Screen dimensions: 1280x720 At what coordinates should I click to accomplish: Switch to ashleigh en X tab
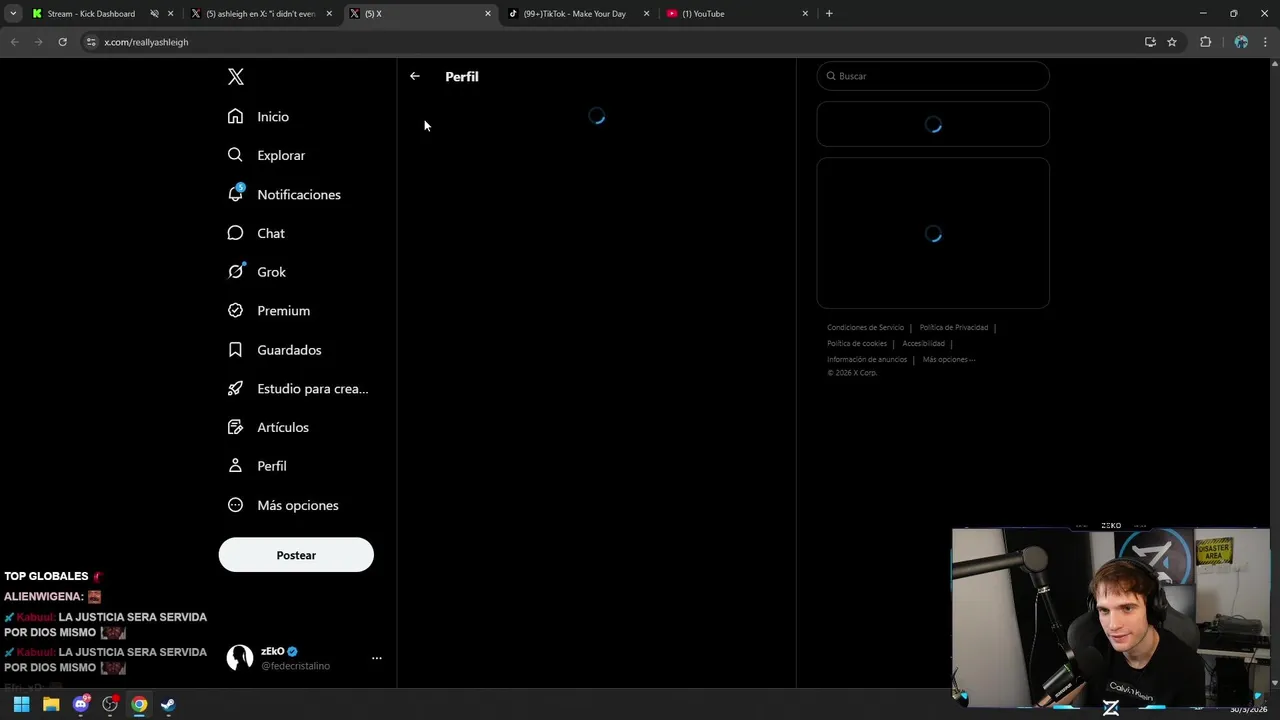pyautogui.click(x=260, y=14)
